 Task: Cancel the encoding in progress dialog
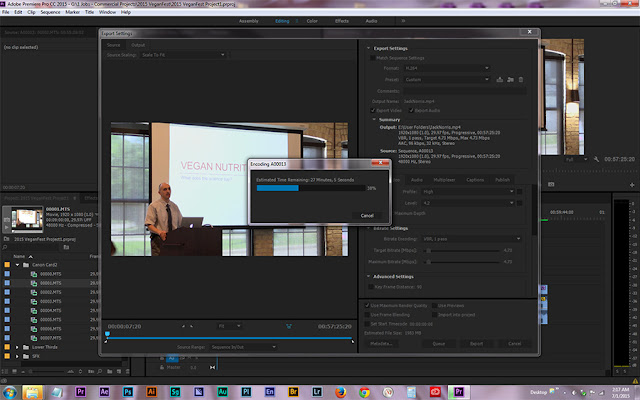[367, 216]
